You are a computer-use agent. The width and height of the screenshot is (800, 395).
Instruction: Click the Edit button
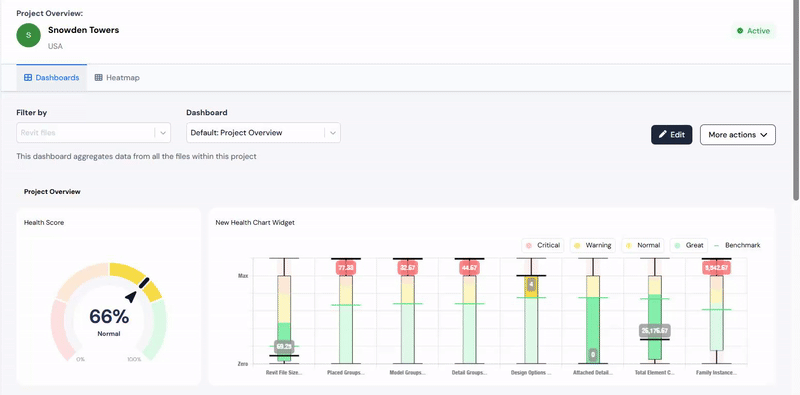tap(671, 135)
